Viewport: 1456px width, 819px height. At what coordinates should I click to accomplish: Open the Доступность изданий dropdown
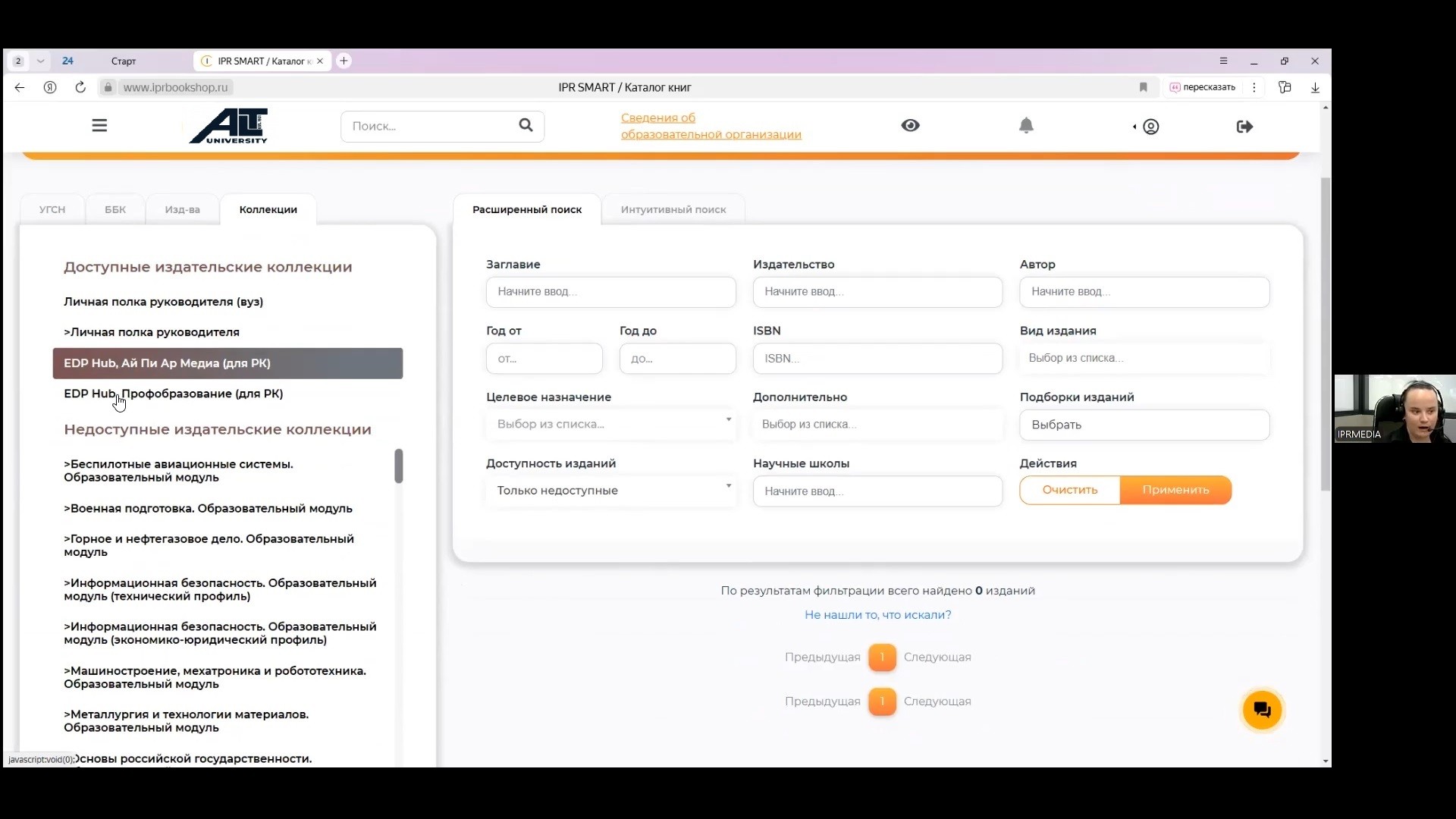[x=611, y=491]
